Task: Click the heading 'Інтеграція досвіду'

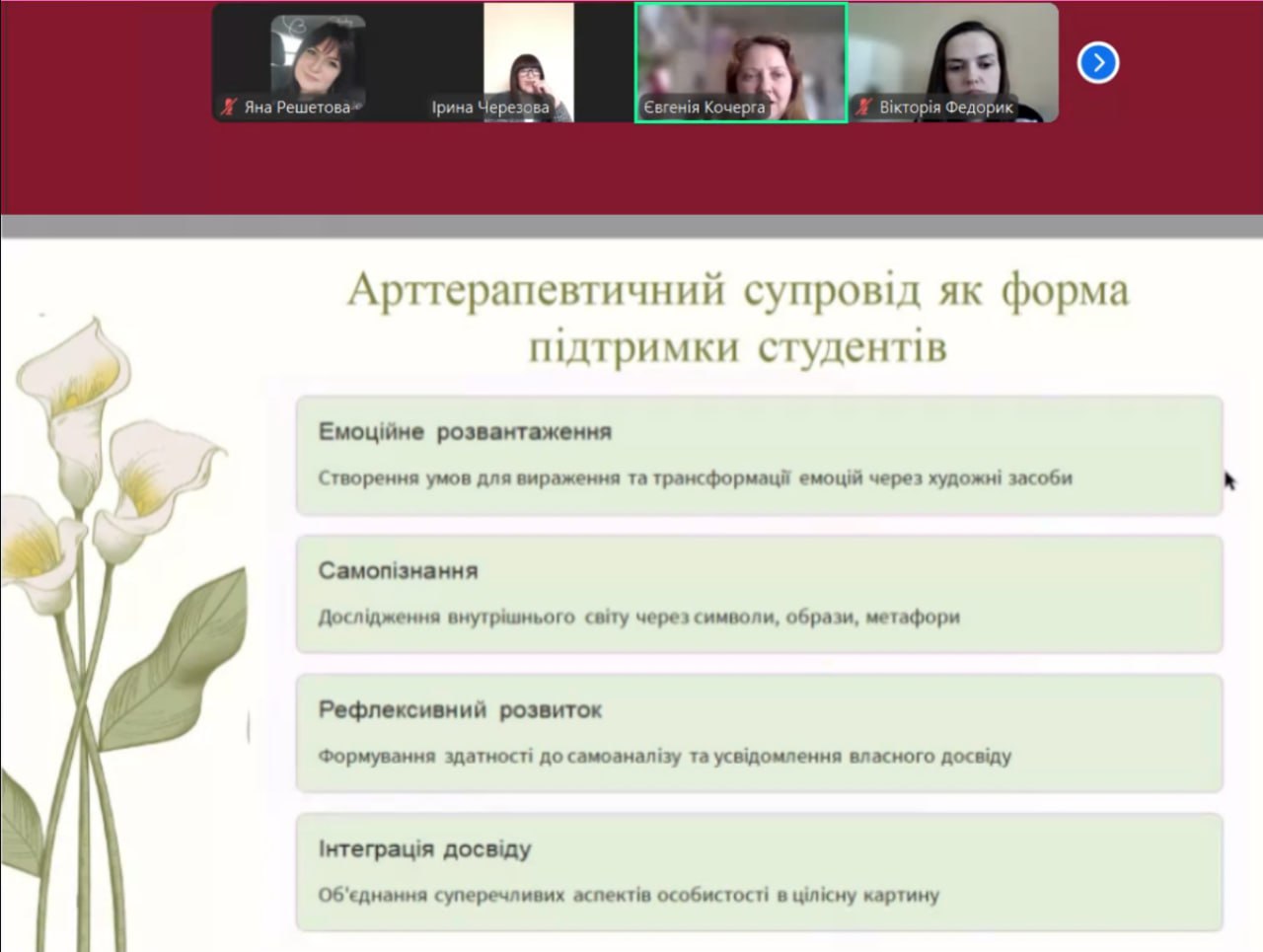Action: point(424,849)
